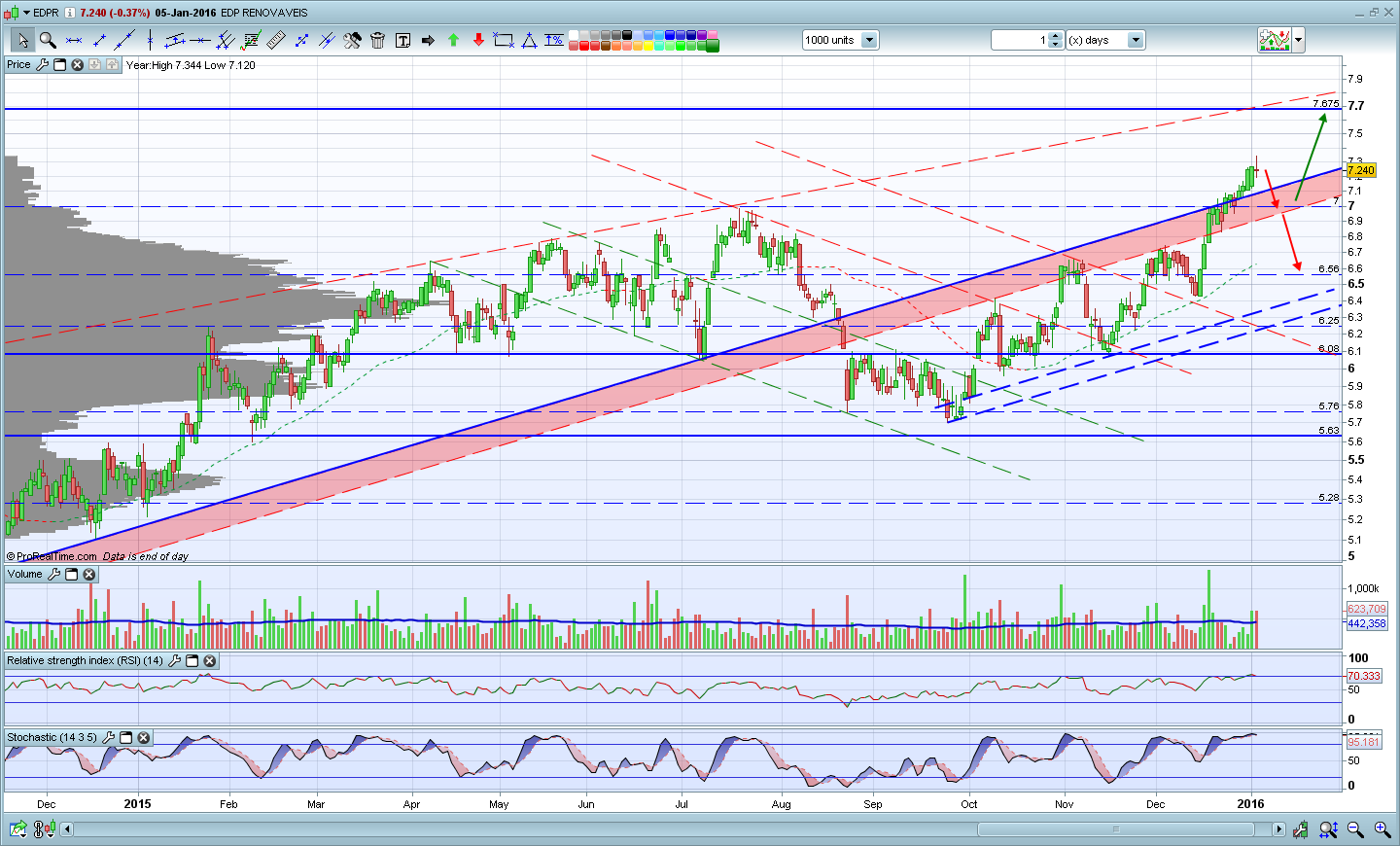Click the fit-to-screen arrows icon
Screen dimensions: 1400x846
[1328, 829]
